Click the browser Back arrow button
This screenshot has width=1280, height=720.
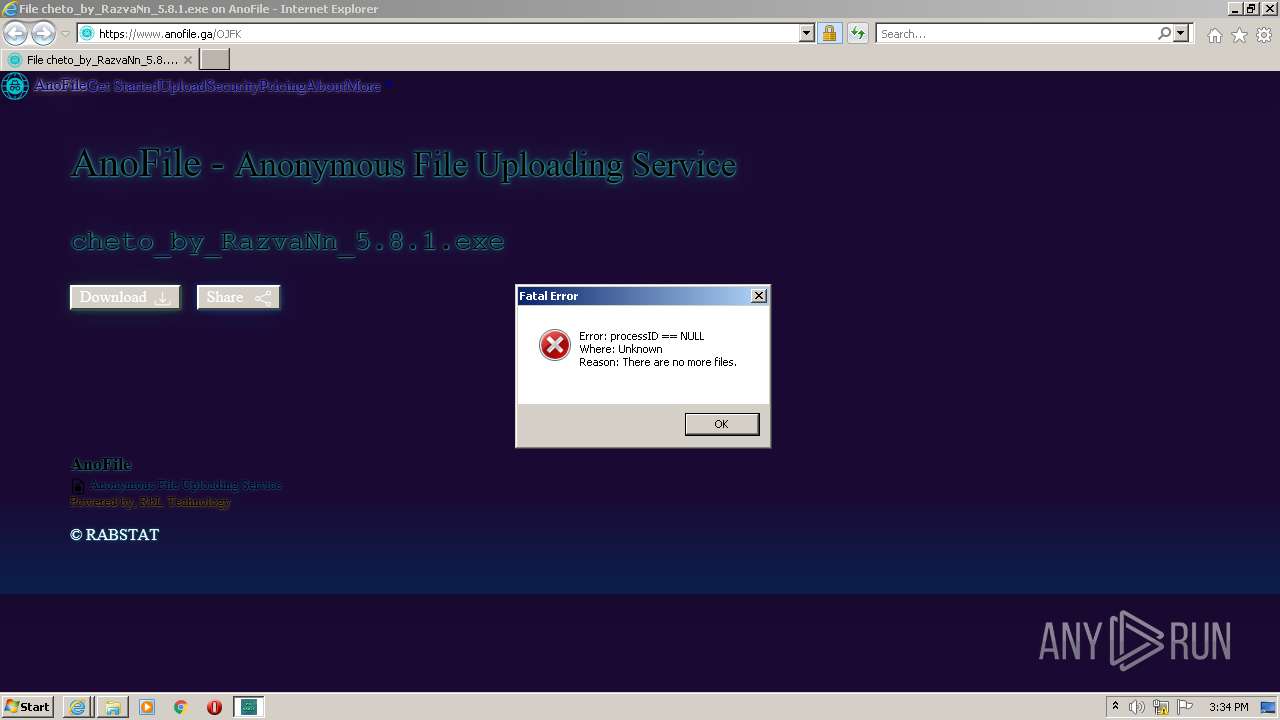[x=15, y=33]
